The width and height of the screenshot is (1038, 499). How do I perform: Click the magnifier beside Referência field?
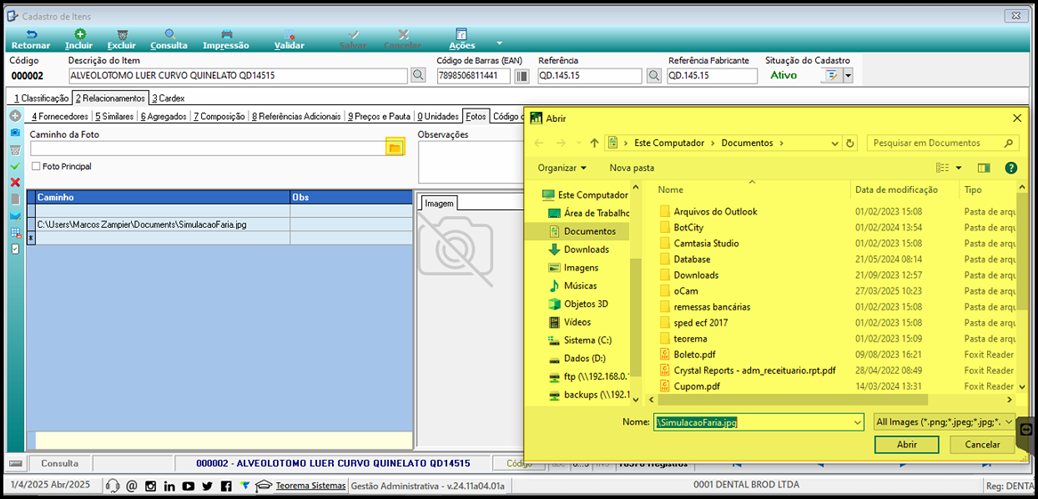coord(654,75)
